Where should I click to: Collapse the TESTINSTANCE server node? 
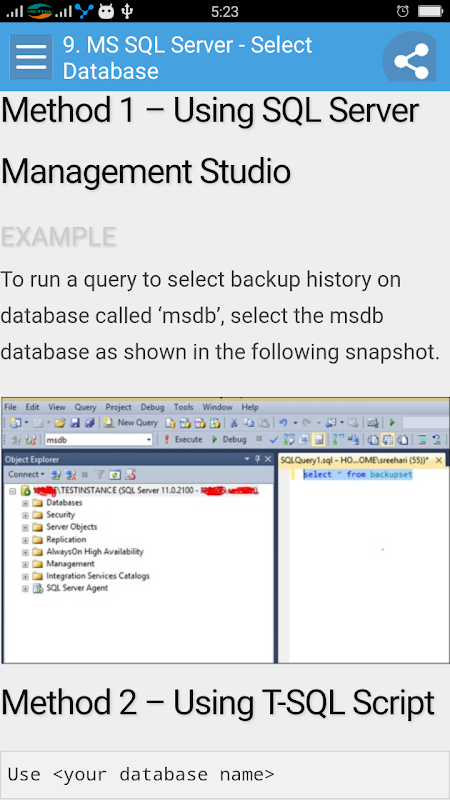(x=13, y=491)
